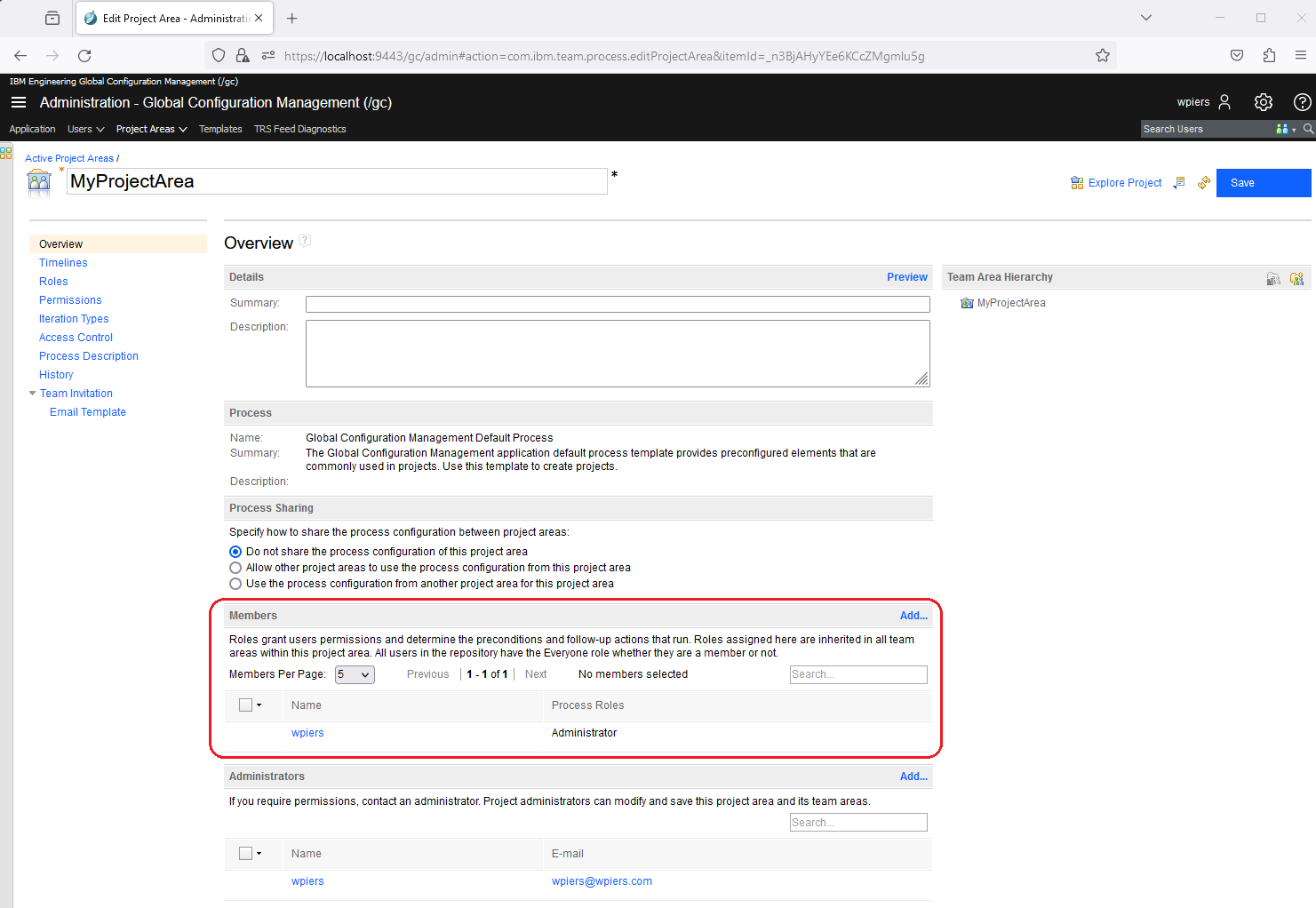The width and height of the screenshot is (1316, 908).
Task: Open the wpiers user profile icon
Action: tap(1224, 102)
